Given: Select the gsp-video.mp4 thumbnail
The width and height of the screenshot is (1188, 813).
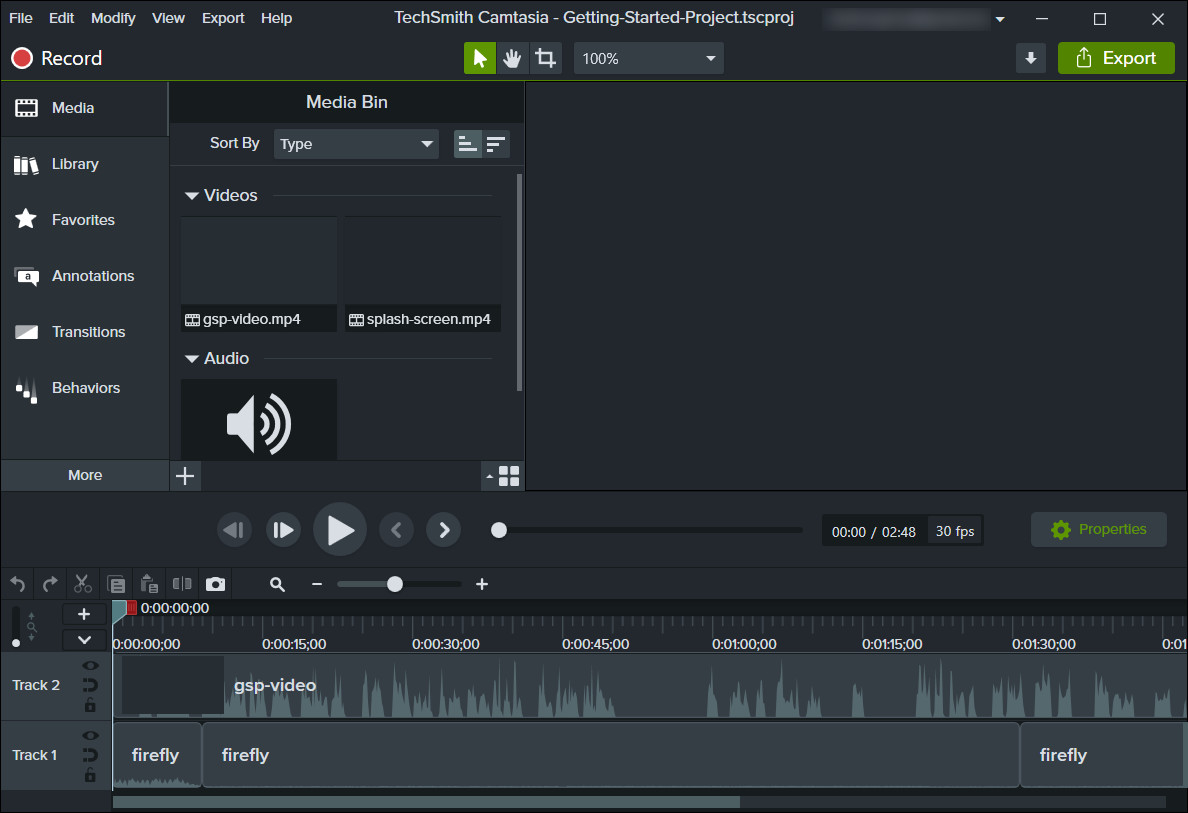Looking at the screenshot, I should click(259, 274).
